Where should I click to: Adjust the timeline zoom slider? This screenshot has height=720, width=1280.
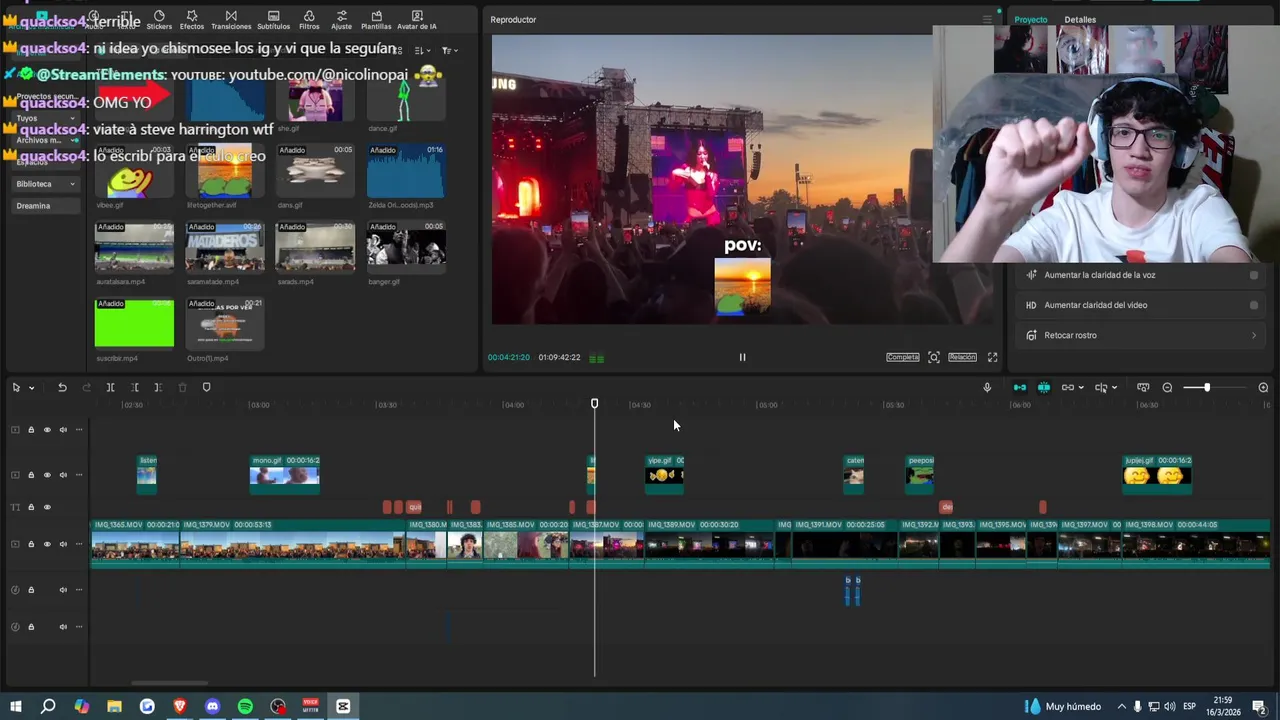coord(1207,387)
